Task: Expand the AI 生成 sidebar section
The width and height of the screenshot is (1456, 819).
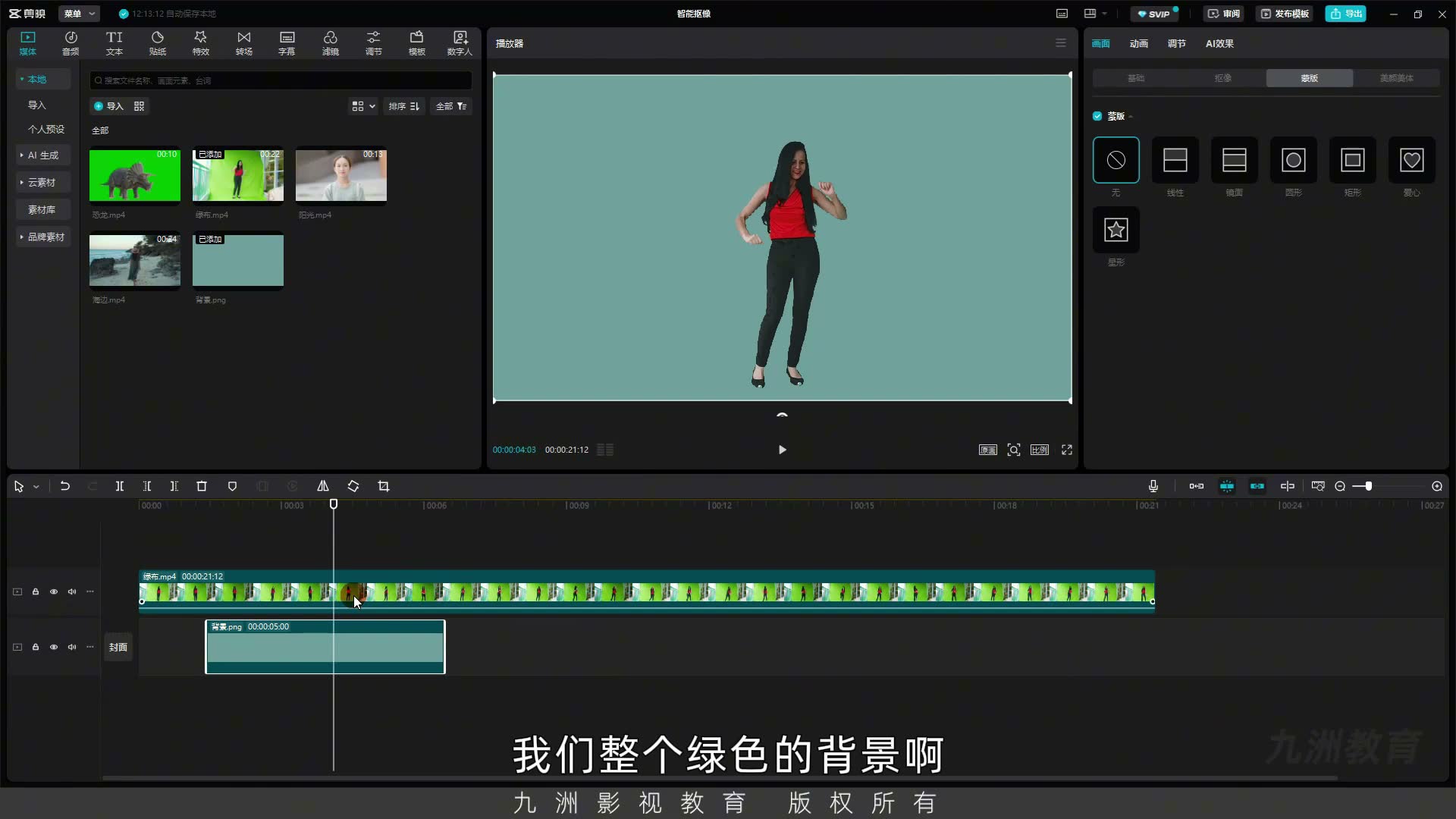Action: tap(43, 155)
